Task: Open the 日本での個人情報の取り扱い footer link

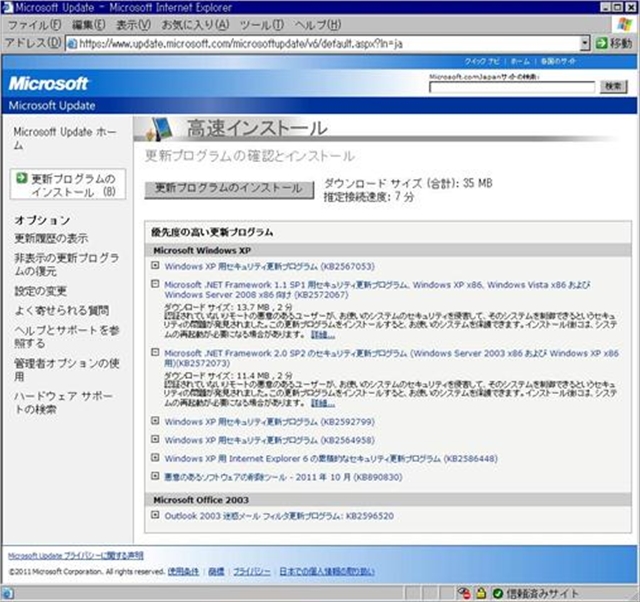Action: (327, 571)
